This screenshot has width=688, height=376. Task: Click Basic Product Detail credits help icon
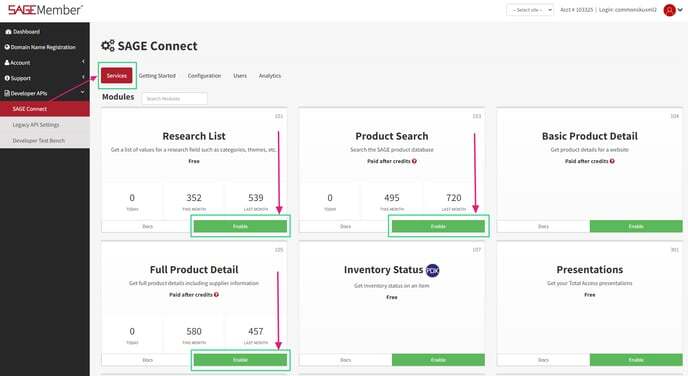612,161
